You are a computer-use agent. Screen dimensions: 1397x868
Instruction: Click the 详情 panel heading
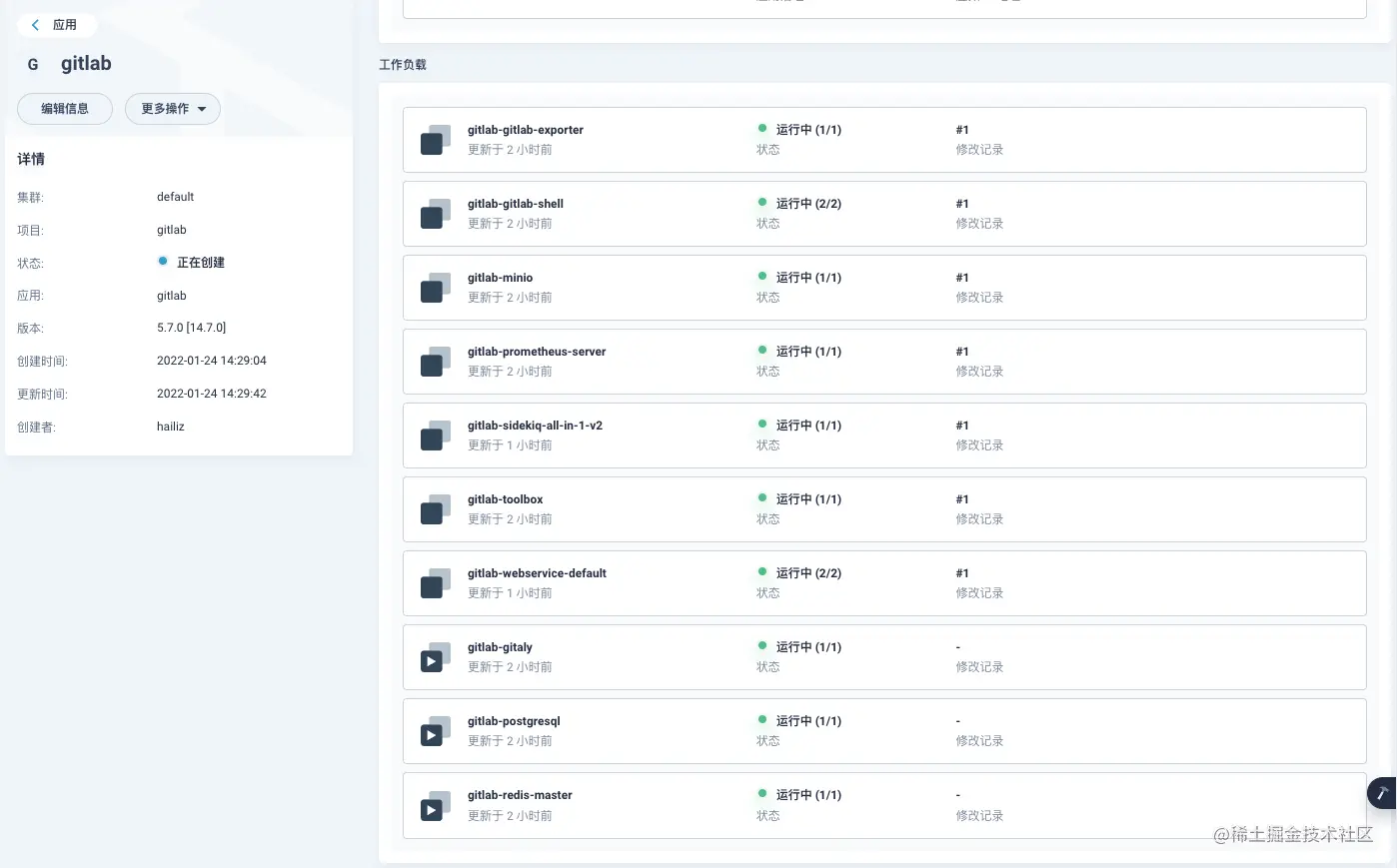click(x=31, y=159)
